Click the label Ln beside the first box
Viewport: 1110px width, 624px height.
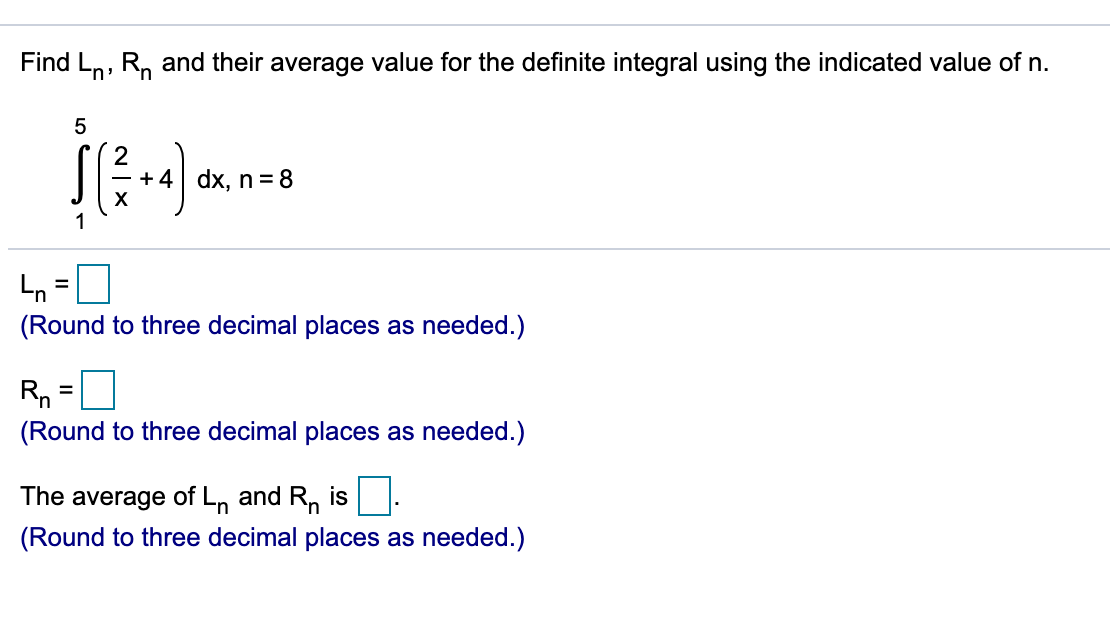pos(30,287)
